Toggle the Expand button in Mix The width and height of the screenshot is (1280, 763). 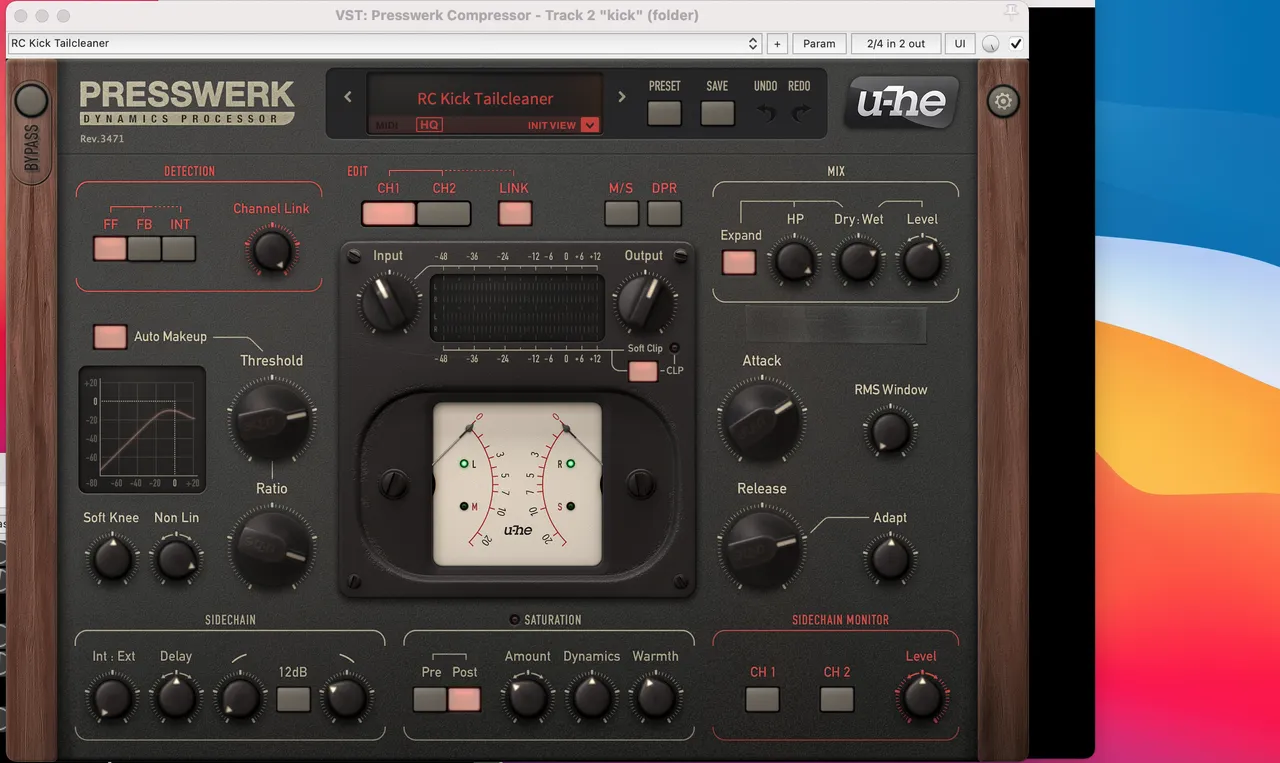tap(739, 262)
